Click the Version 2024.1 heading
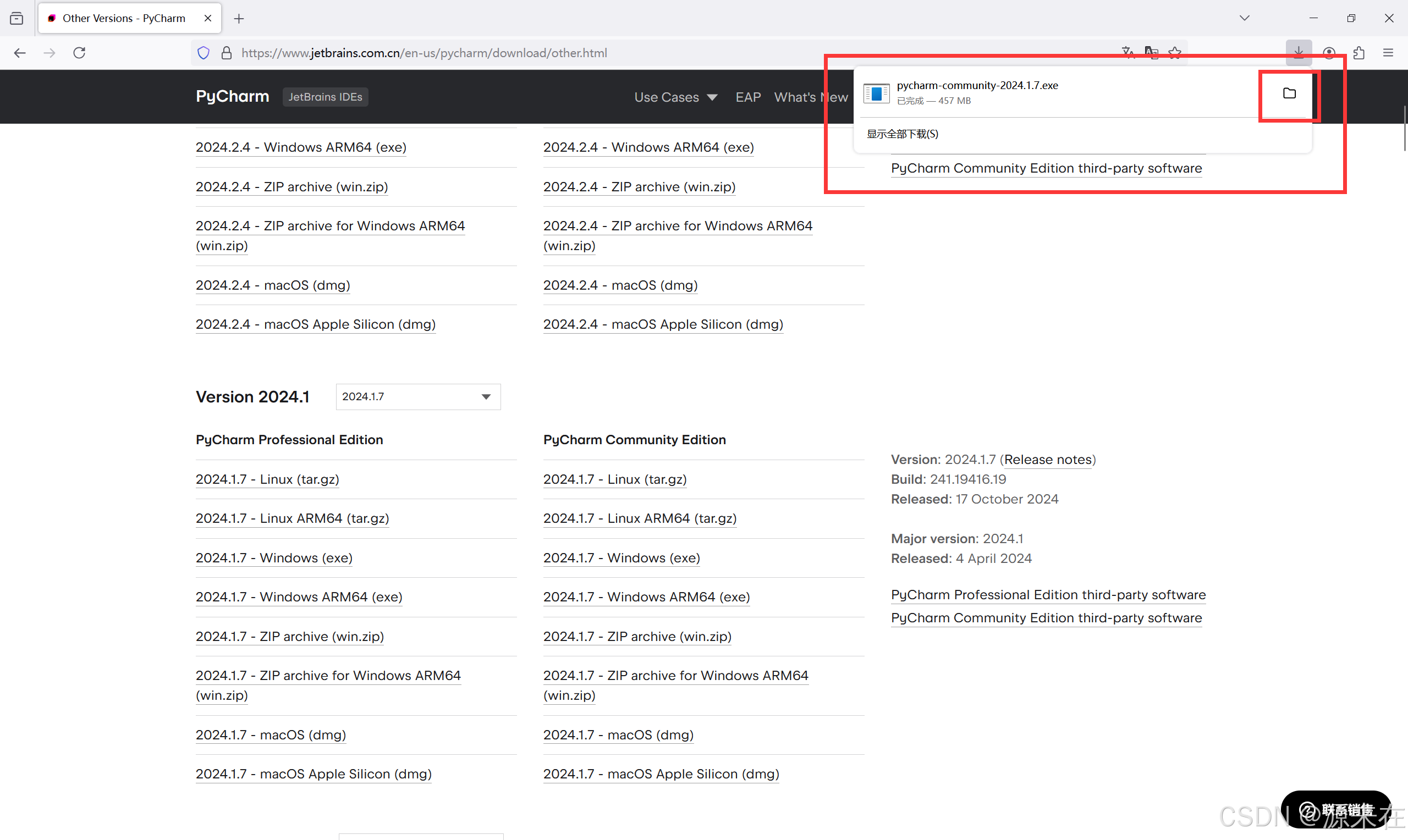 pos(252,397)
